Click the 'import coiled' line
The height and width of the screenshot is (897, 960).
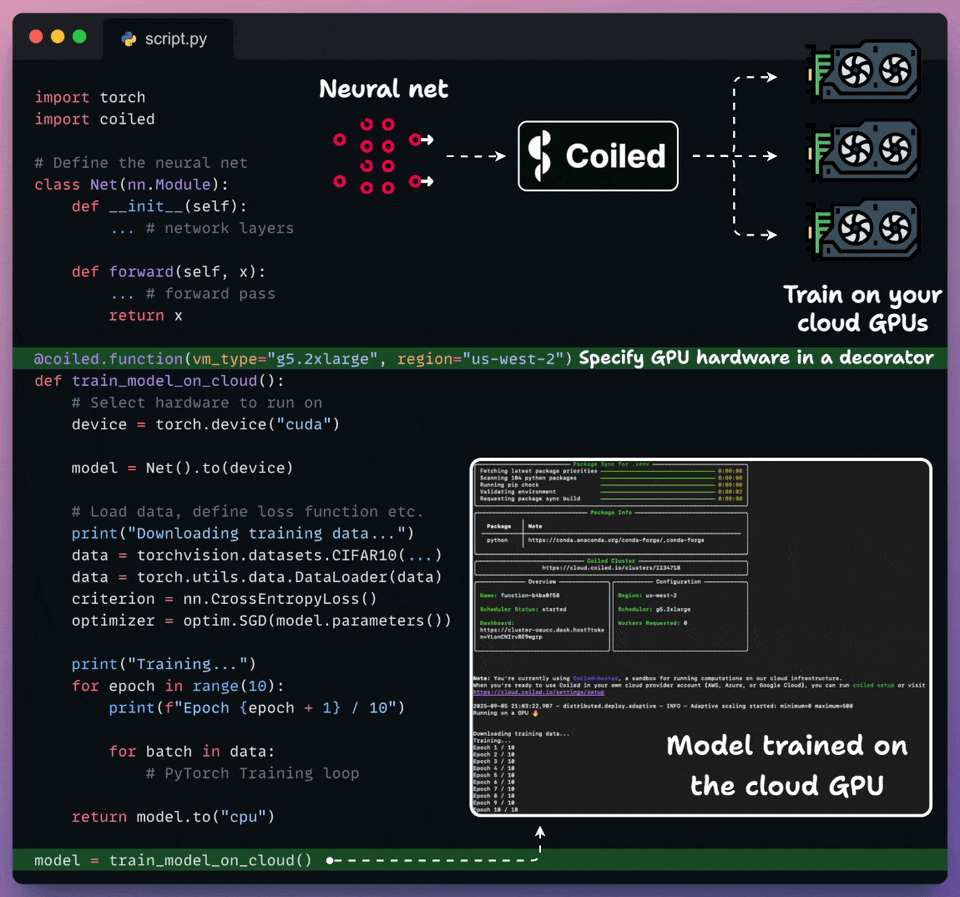coord(94,119)
